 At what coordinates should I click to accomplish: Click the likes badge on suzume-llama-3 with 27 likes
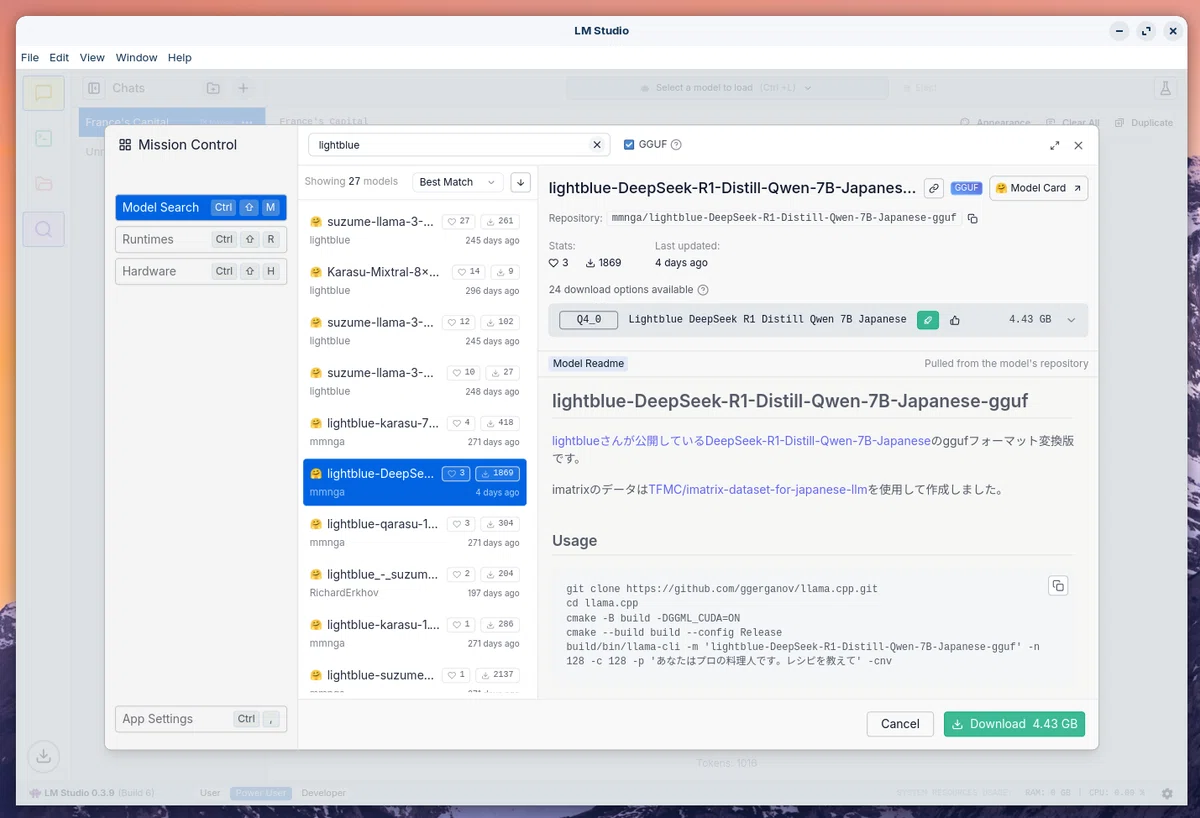pos(459,221)
